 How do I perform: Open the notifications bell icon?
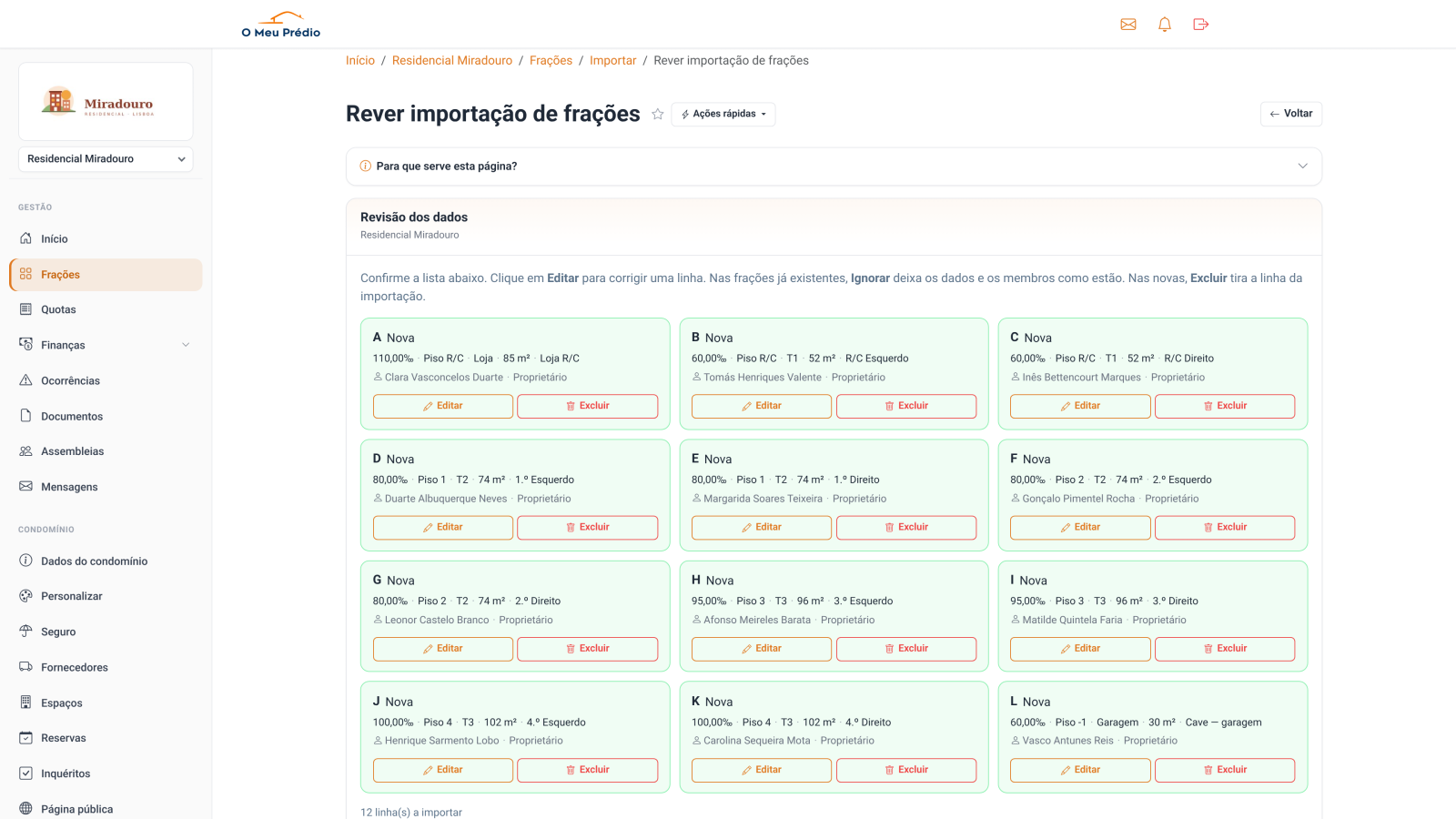(1165, 25)
